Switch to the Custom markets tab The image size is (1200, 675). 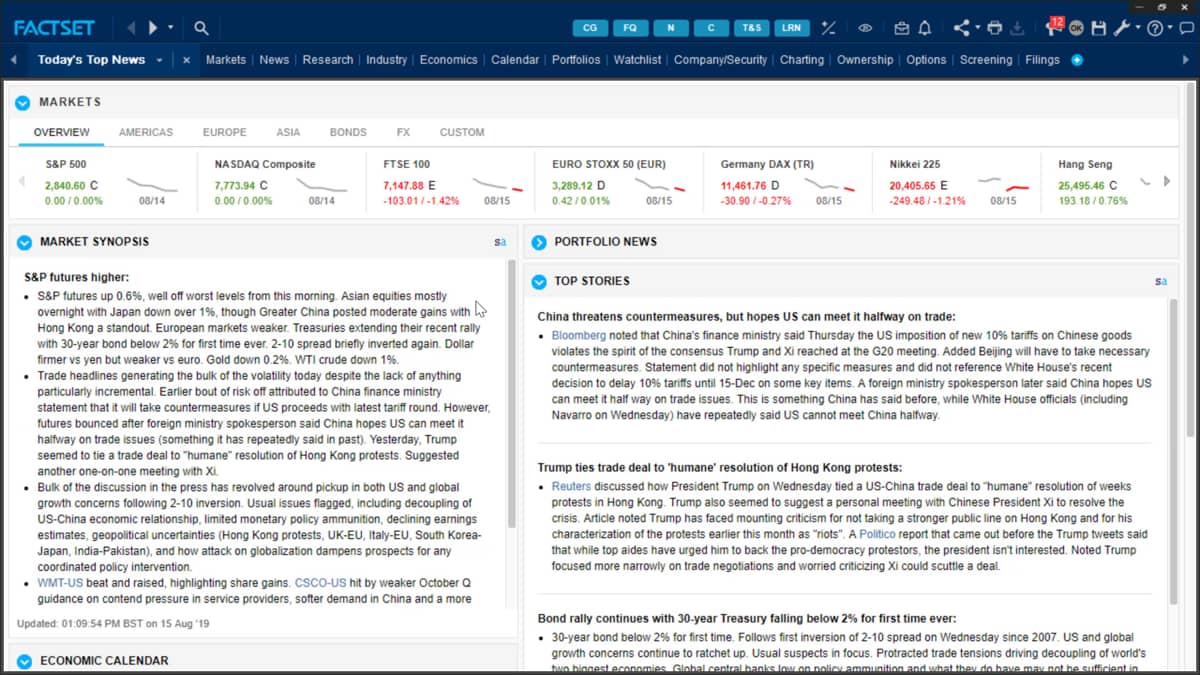(x=462, y=132)
